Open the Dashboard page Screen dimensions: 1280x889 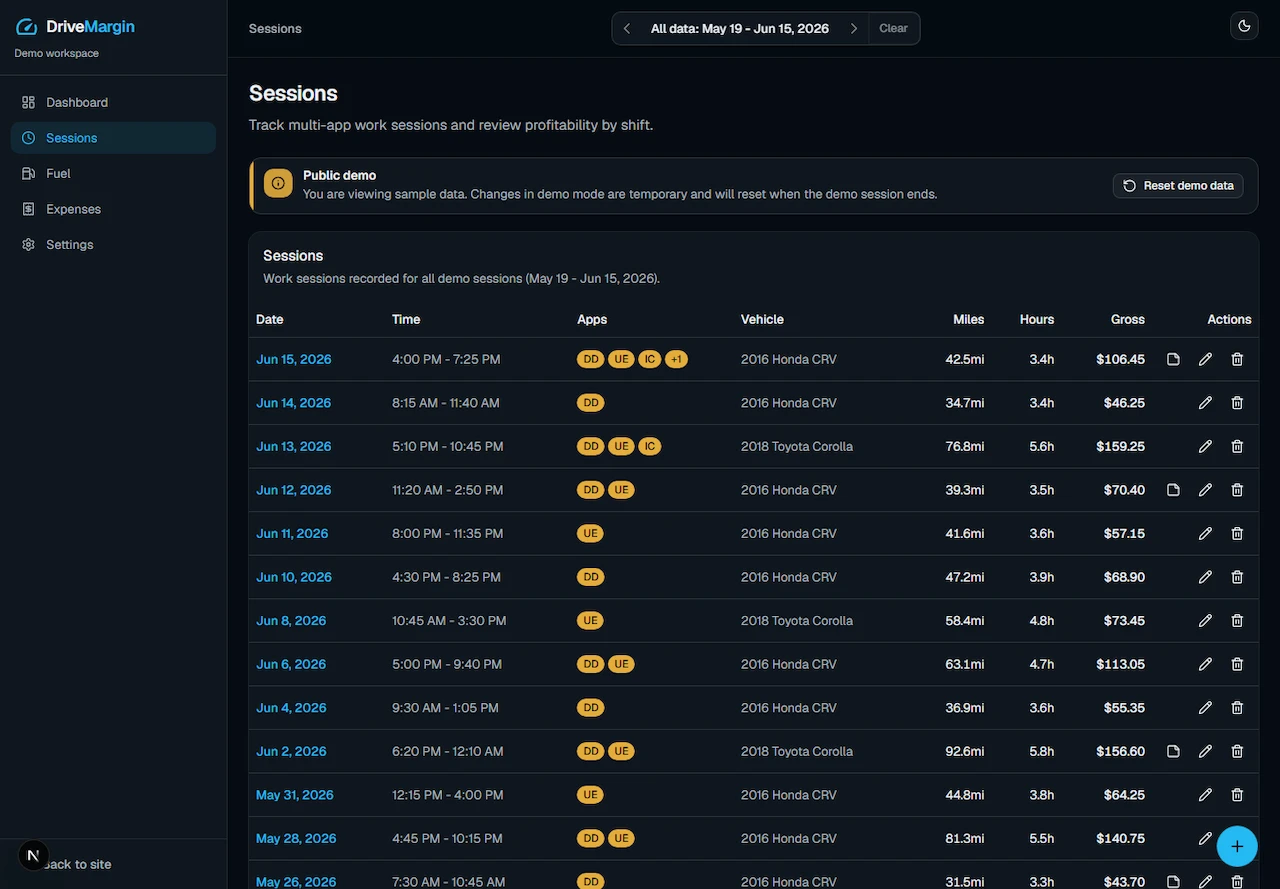113,102
